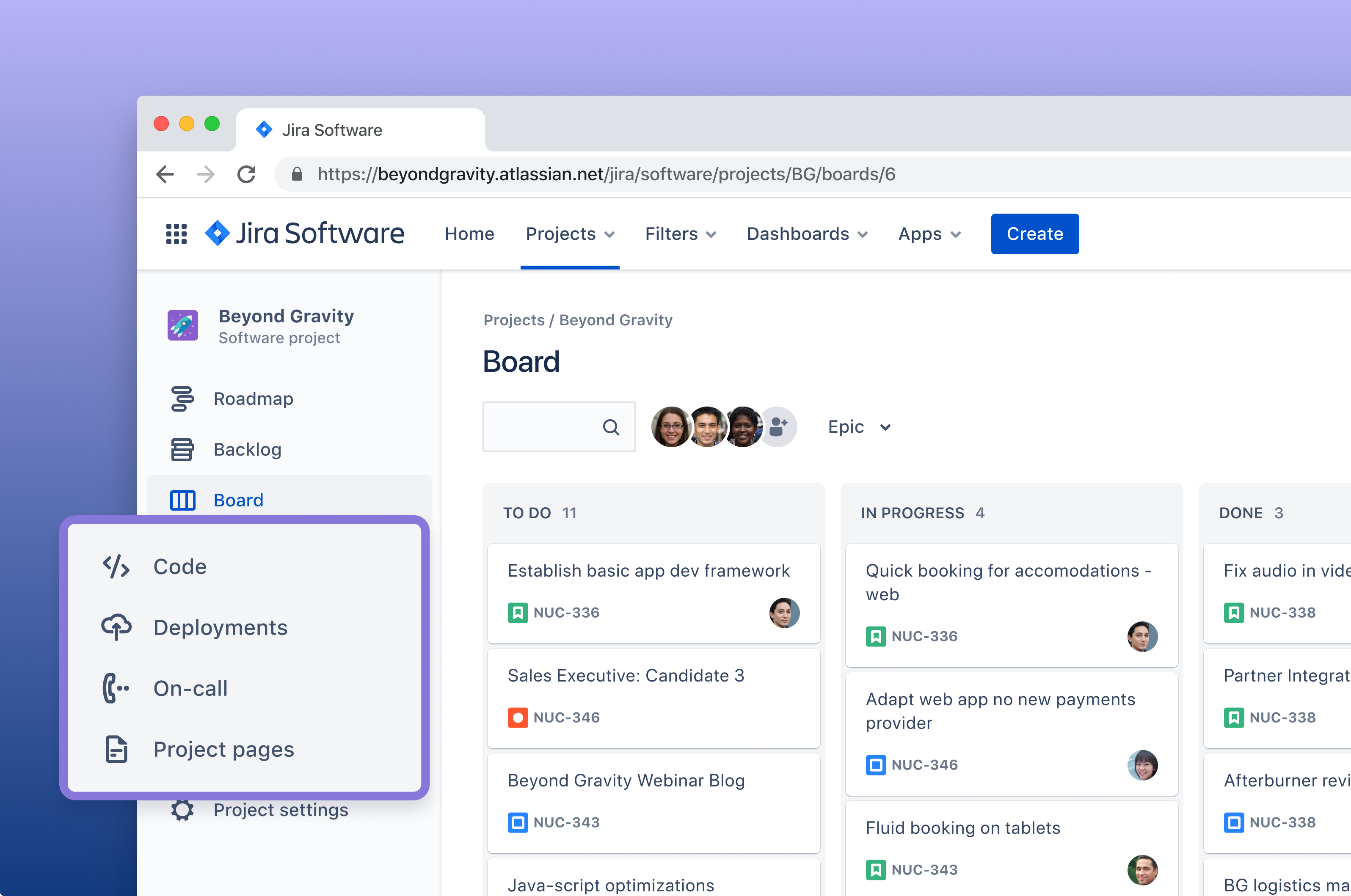Open the Establish basic app dev framework card
The width and height of the screenshot is (1351, 896).
653,593
